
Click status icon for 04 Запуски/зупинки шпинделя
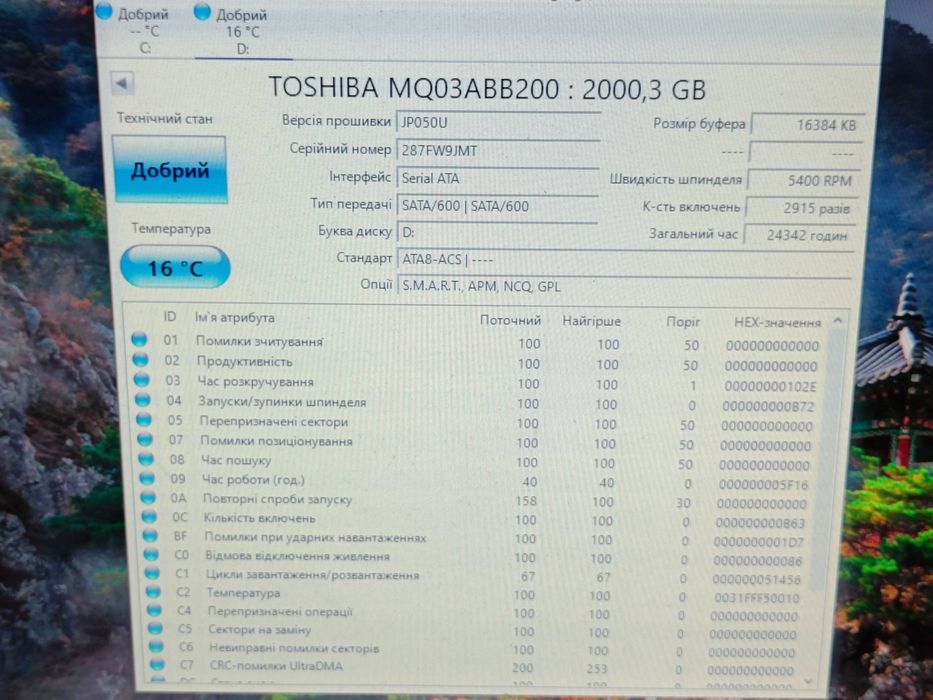click(143, 399)
